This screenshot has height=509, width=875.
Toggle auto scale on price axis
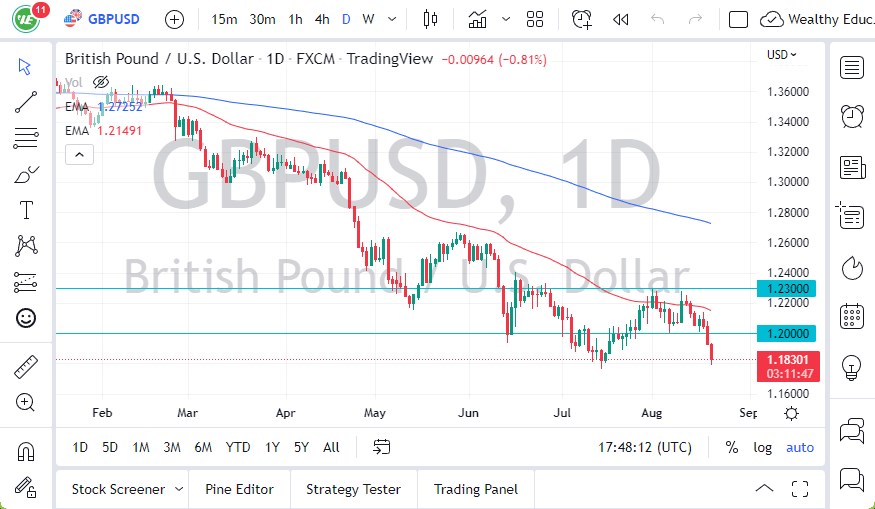[x=800, y=447]
